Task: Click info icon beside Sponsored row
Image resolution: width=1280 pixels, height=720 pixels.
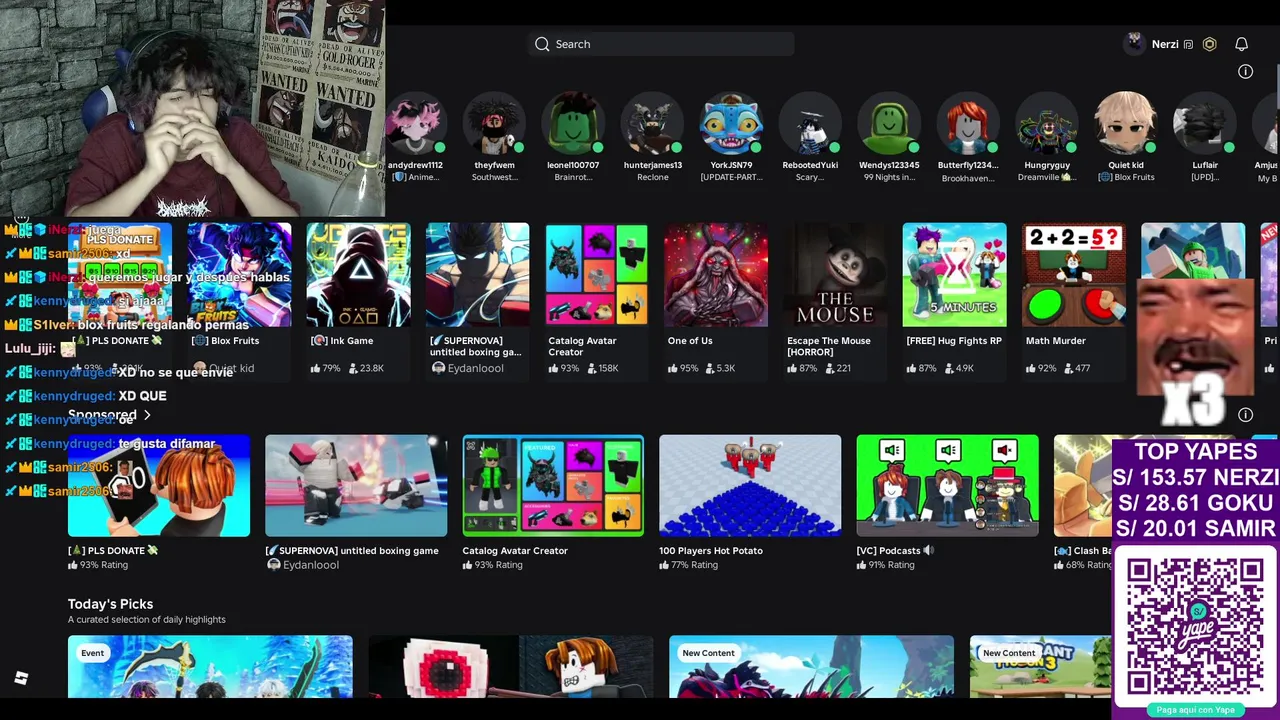Action: coord(1245,415)
